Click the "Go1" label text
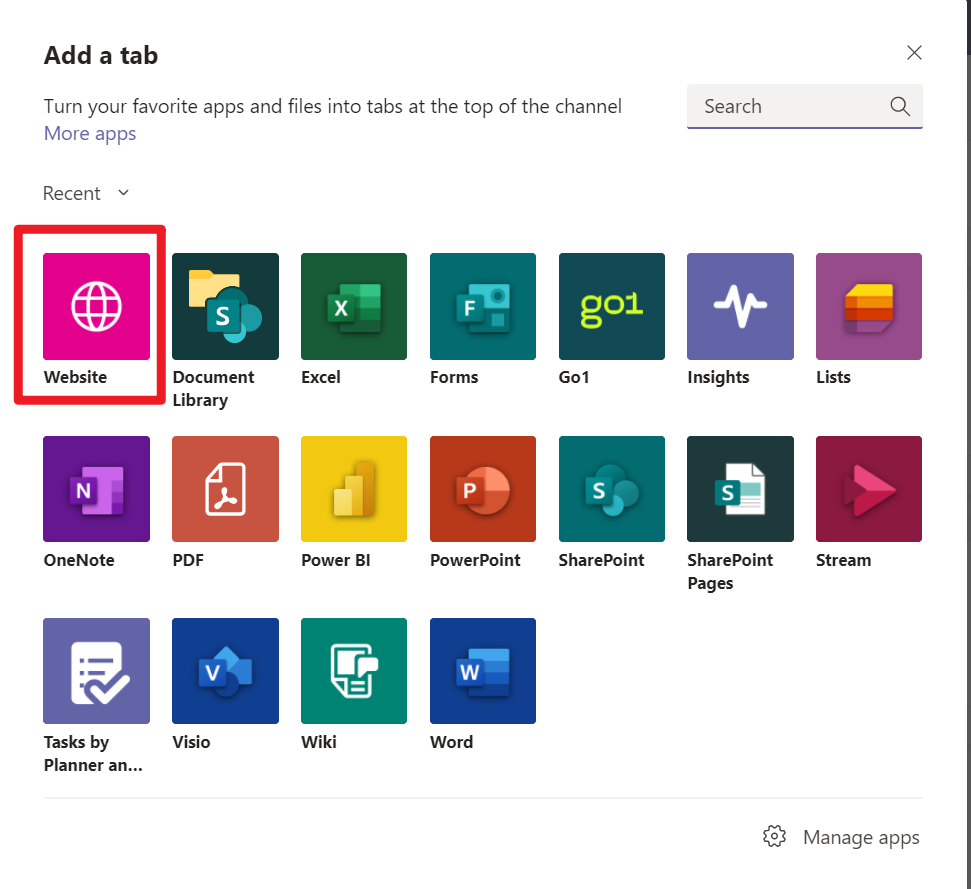The image size is (971, 889). point(573,377)
